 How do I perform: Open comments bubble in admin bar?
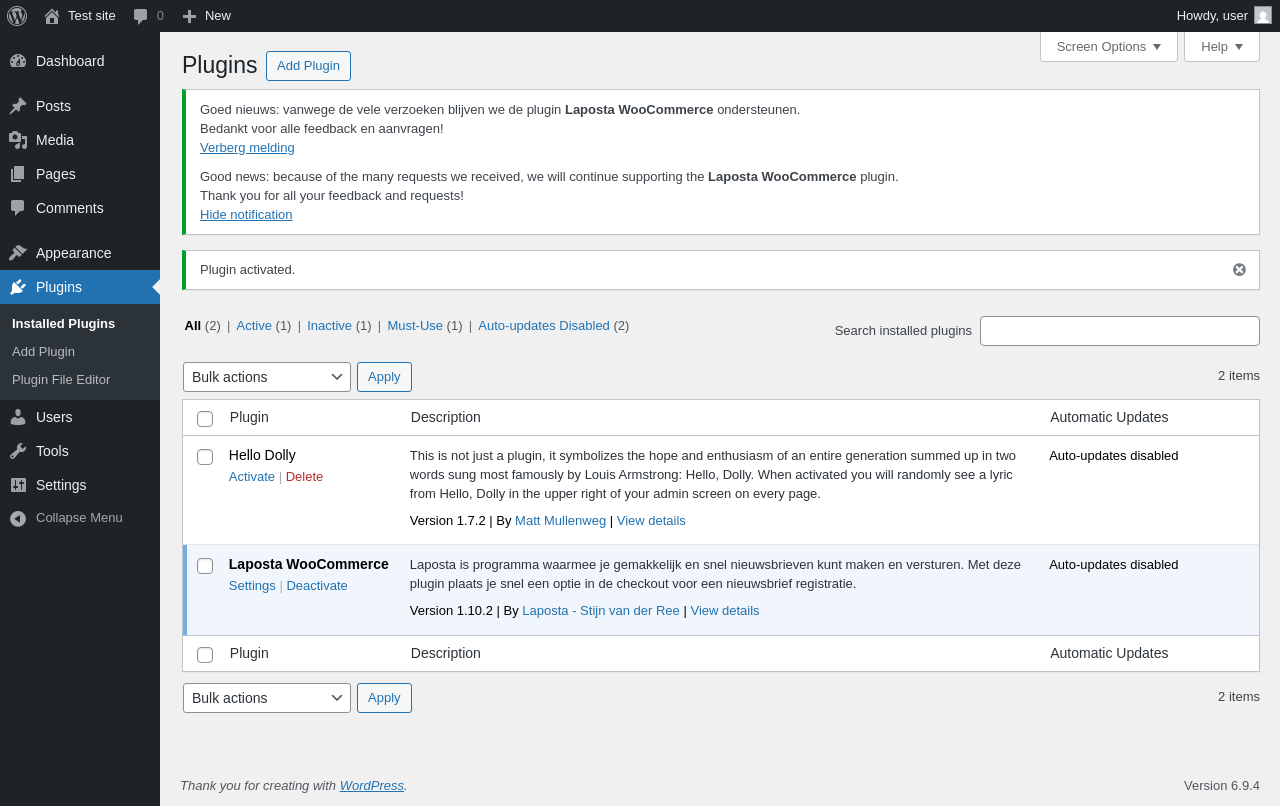(x=148, y=16)
